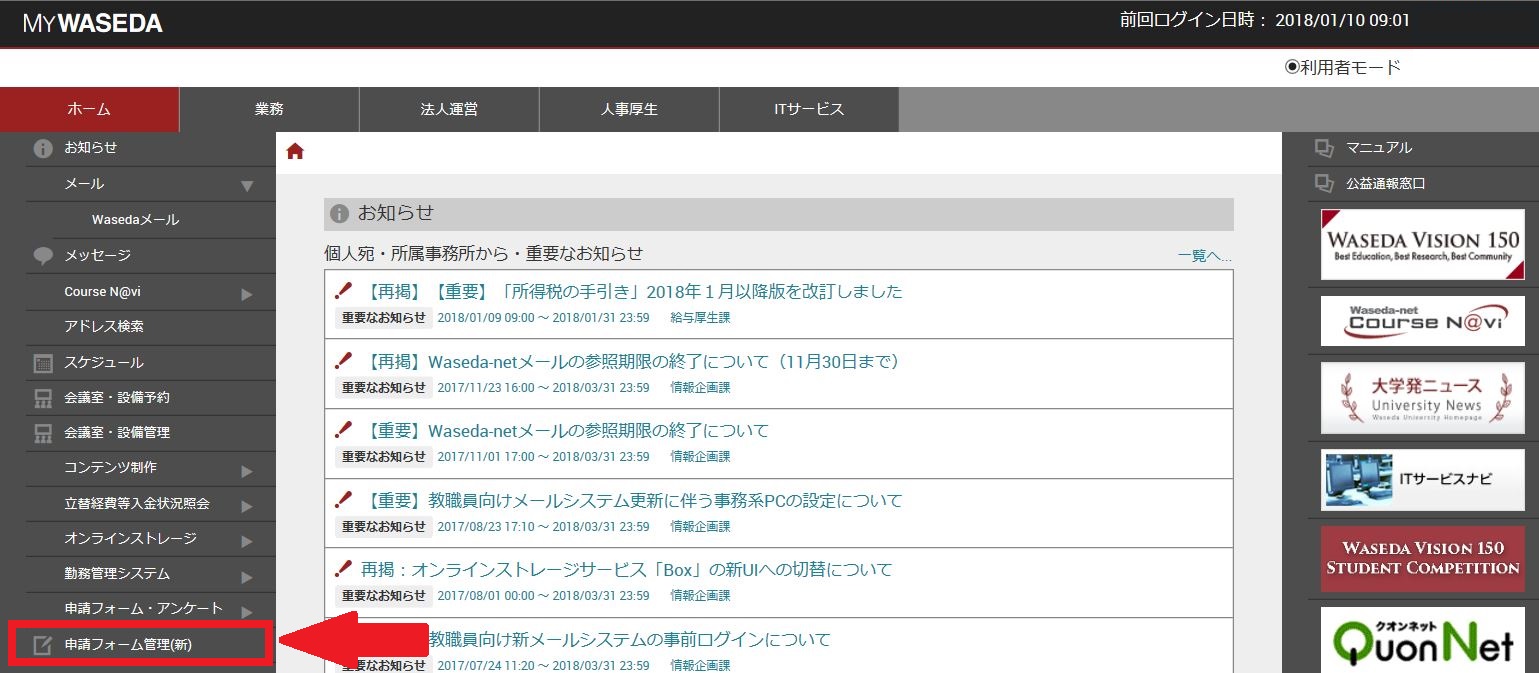Expand the Course N@vi submenu arrow

point(247,294)
